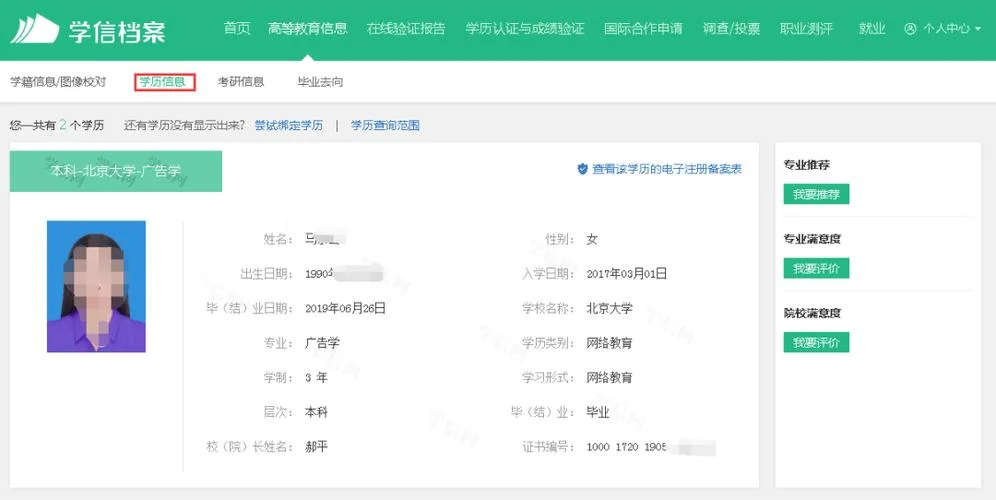
Task: Select 国际合作申请 in the navigation bar
Action: 643,29
